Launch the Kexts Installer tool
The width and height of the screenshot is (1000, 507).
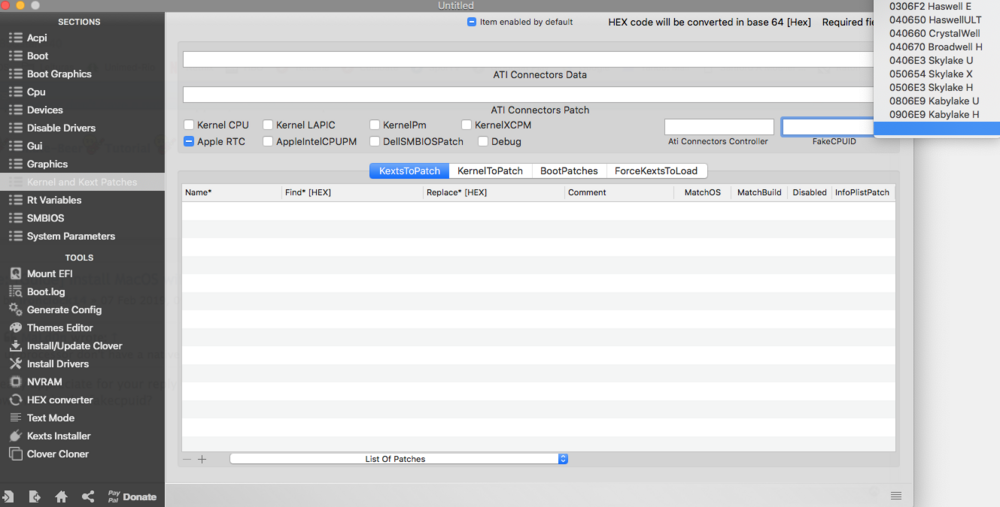(58, 436)
